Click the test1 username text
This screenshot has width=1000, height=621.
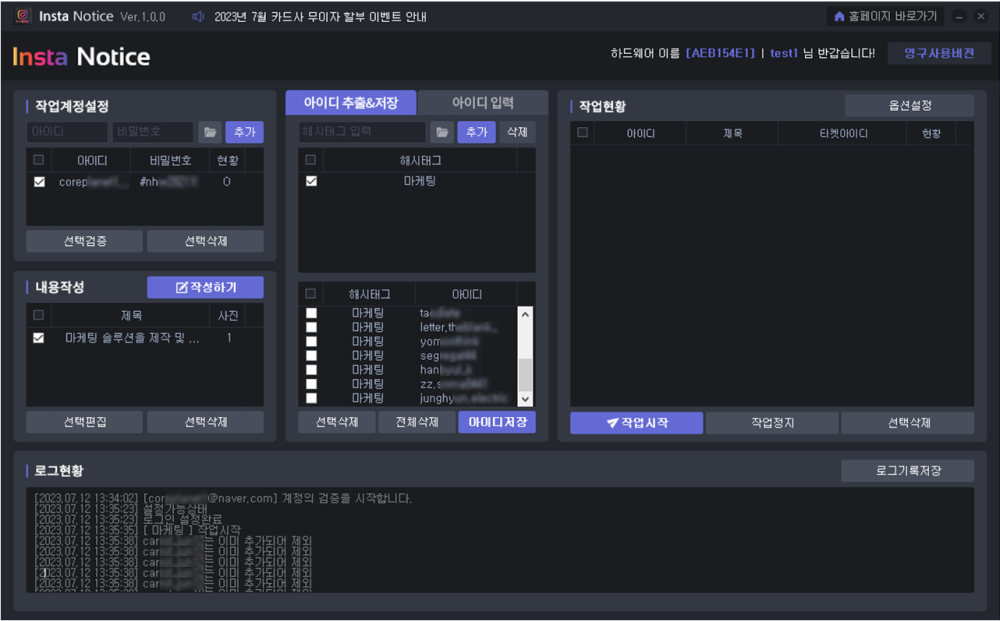pos(784,54)
